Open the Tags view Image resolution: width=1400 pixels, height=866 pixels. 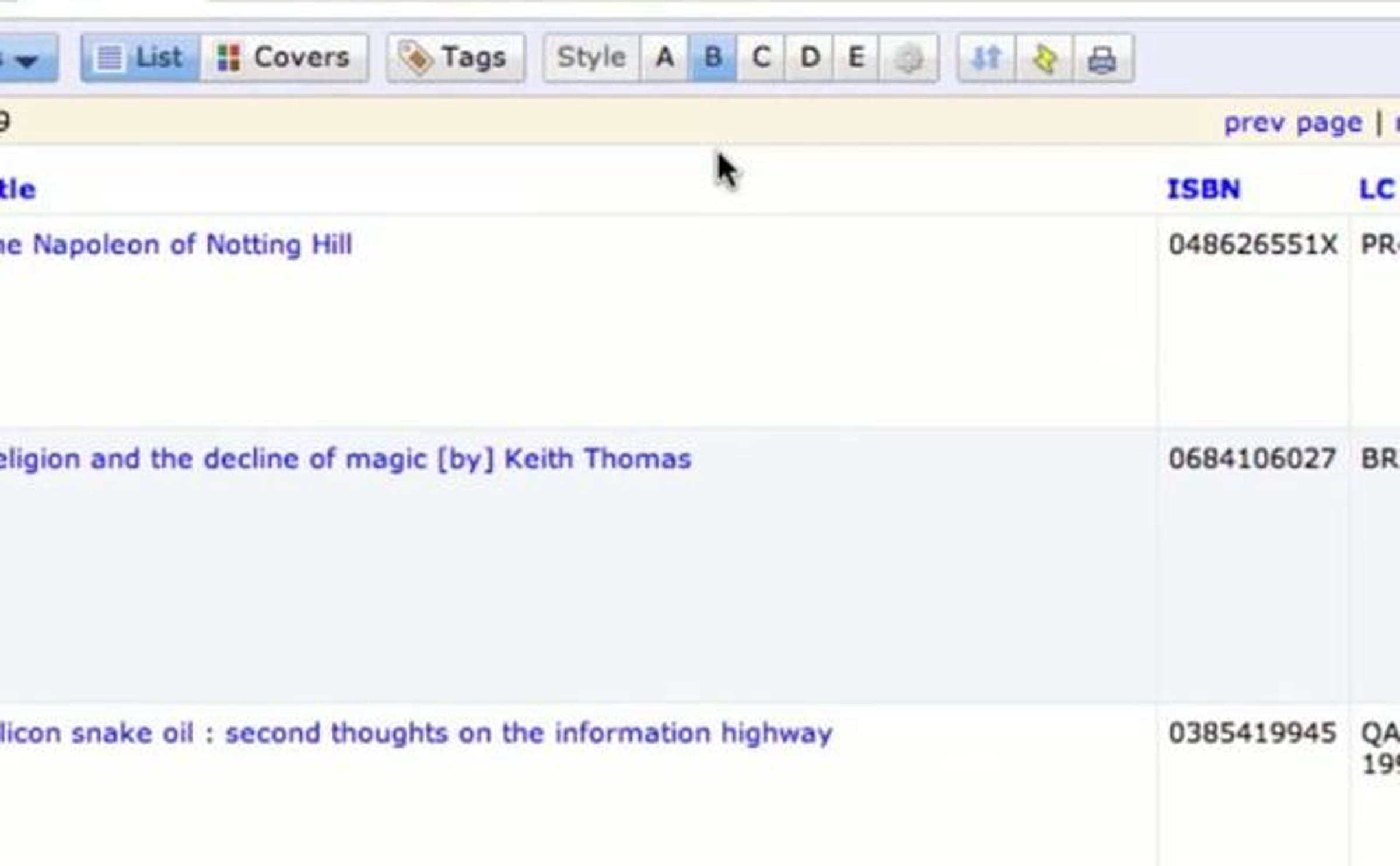[455, 58]
